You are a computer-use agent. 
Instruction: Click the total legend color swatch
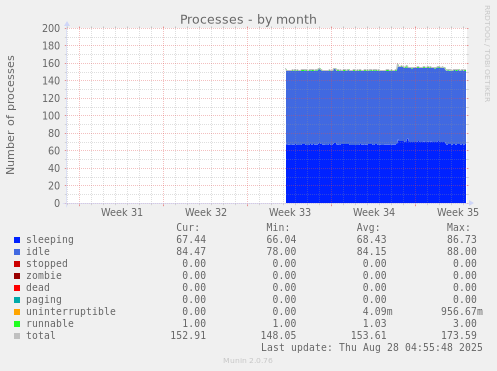click(17, 336)
